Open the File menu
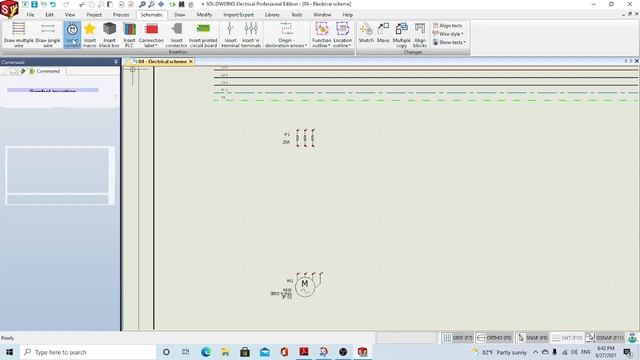The width and height of the screenshot is (640, 360). (x=30, y=15)
